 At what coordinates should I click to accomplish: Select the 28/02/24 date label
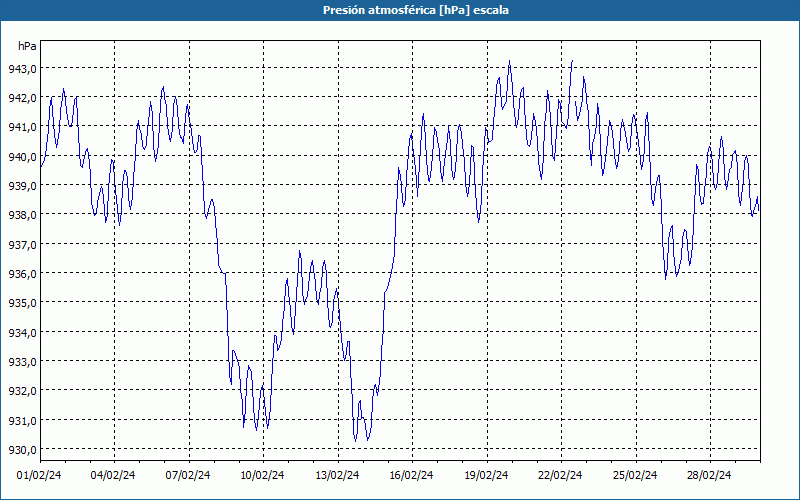click(709, 475)
